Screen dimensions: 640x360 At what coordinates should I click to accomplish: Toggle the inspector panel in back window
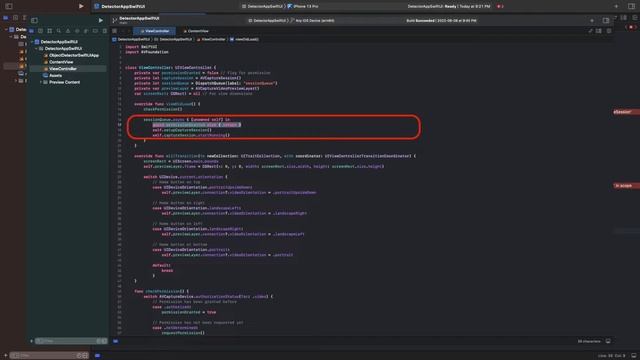631,6
